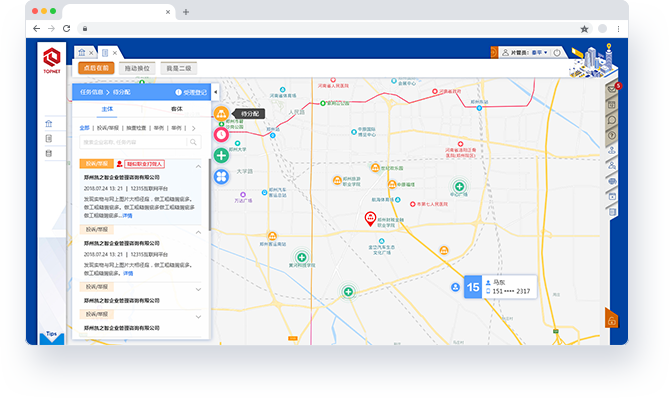
Task: Open the mail icon with red 5 badge
Action: click(x=612, y=89)
